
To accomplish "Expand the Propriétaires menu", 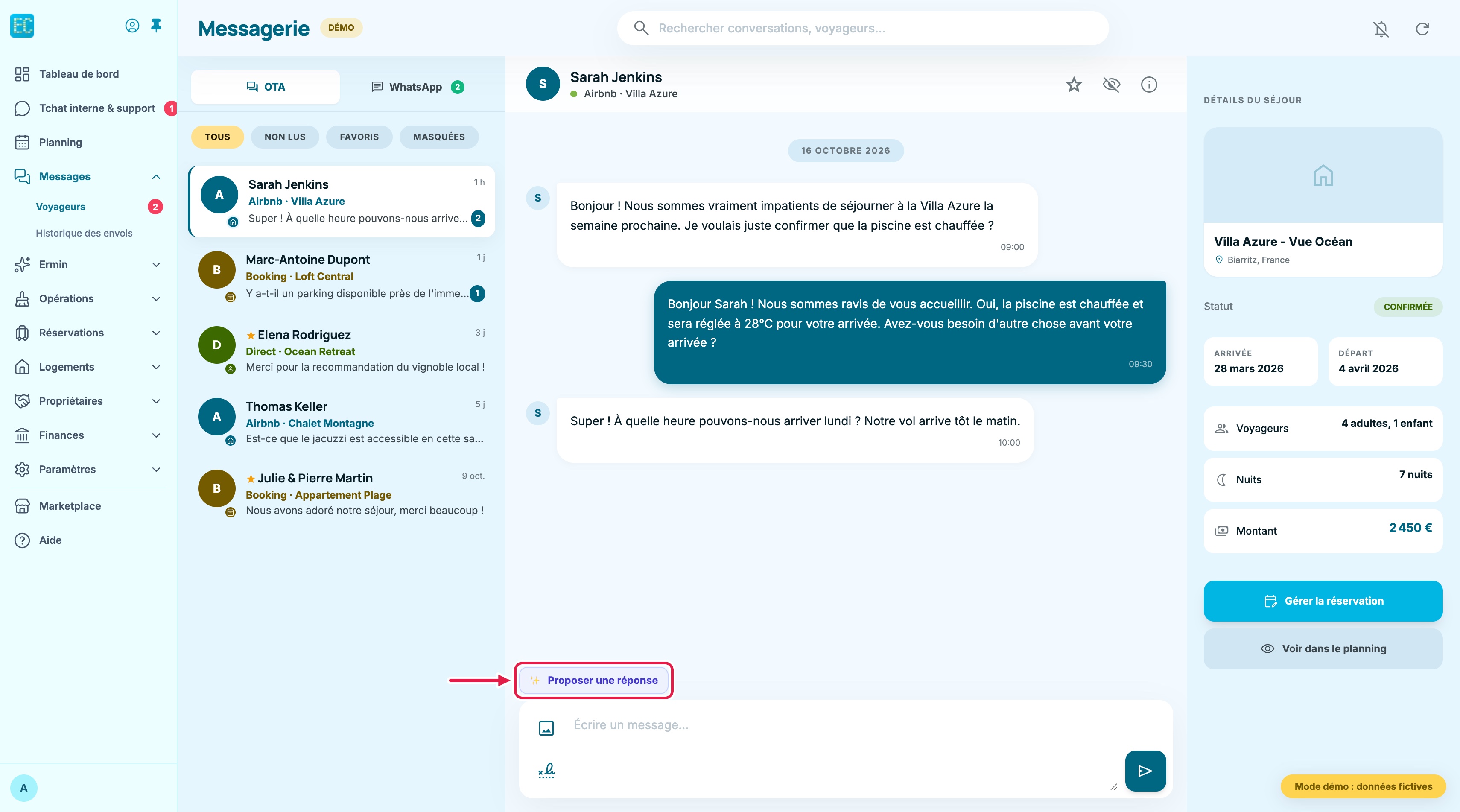I will 88,401.
